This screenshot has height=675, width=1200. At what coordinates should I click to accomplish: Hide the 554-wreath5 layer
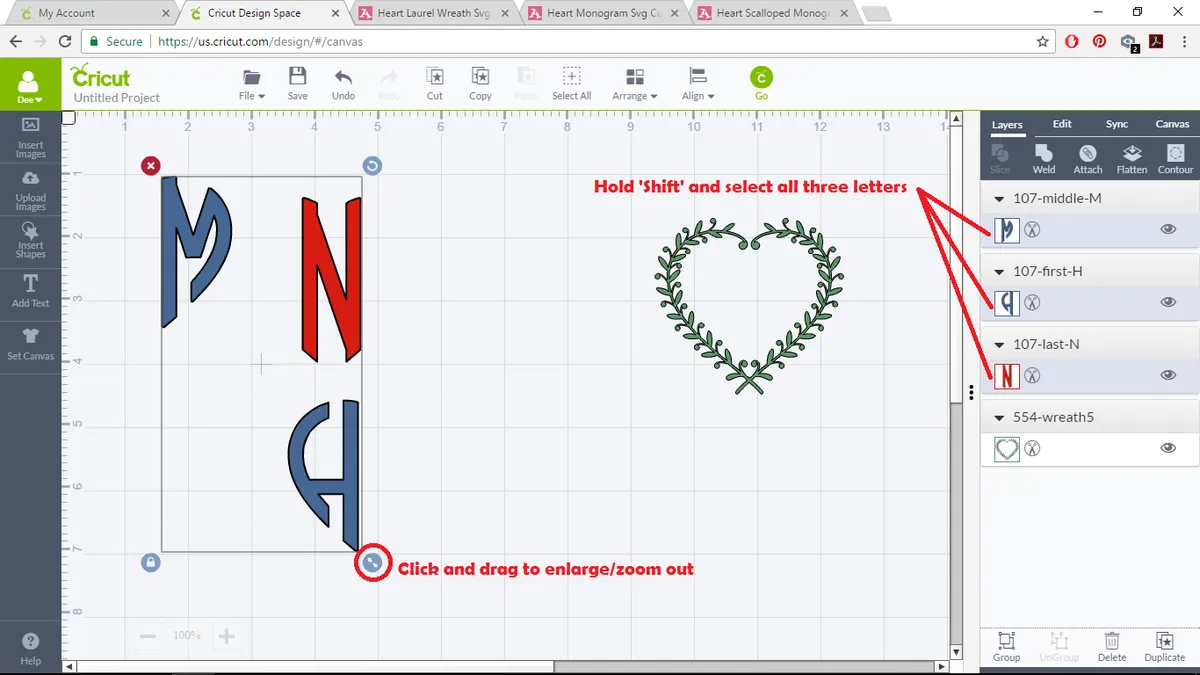pos(1168,448)
